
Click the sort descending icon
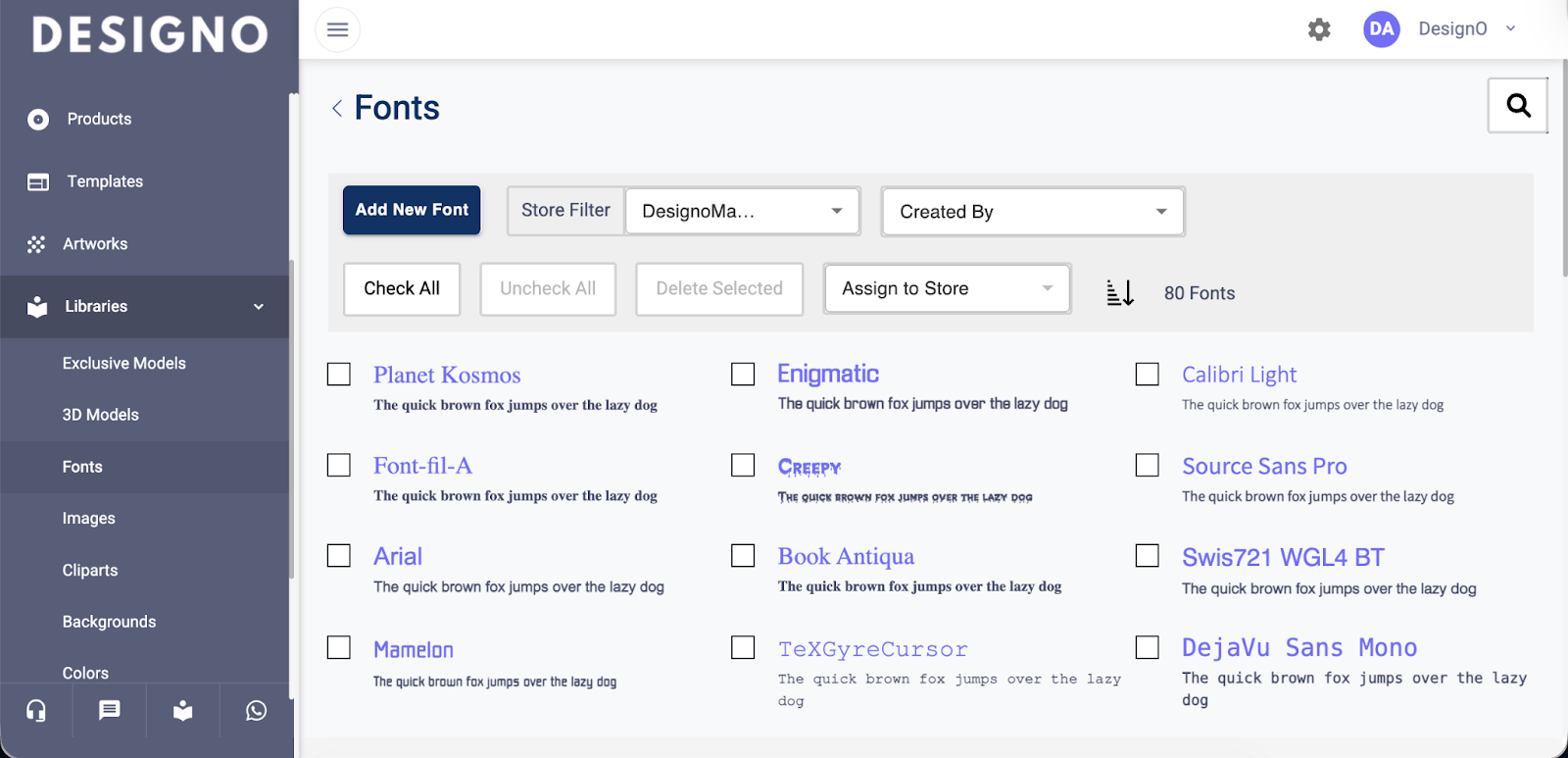coord(1119,292)
